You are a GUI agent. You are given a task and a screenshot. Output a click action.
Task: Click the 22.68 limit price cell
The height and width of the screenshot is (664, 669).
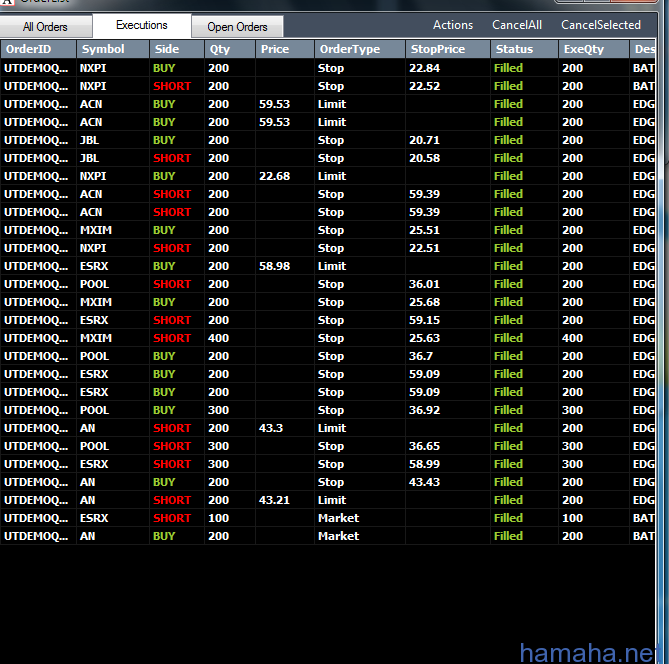click(285, 176)
